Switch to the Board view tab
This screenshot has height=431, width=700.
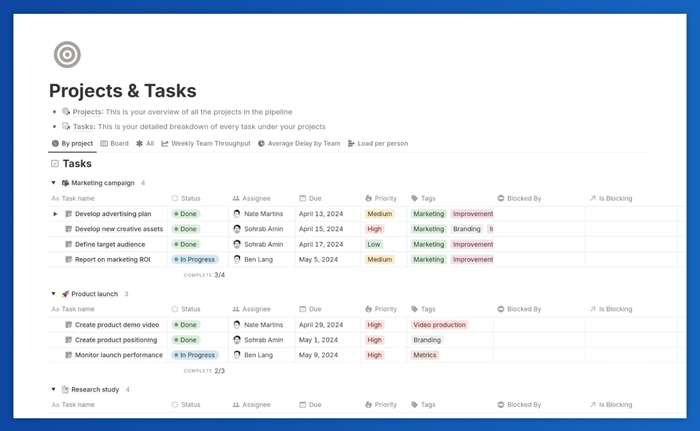click(x=114, y=143)
